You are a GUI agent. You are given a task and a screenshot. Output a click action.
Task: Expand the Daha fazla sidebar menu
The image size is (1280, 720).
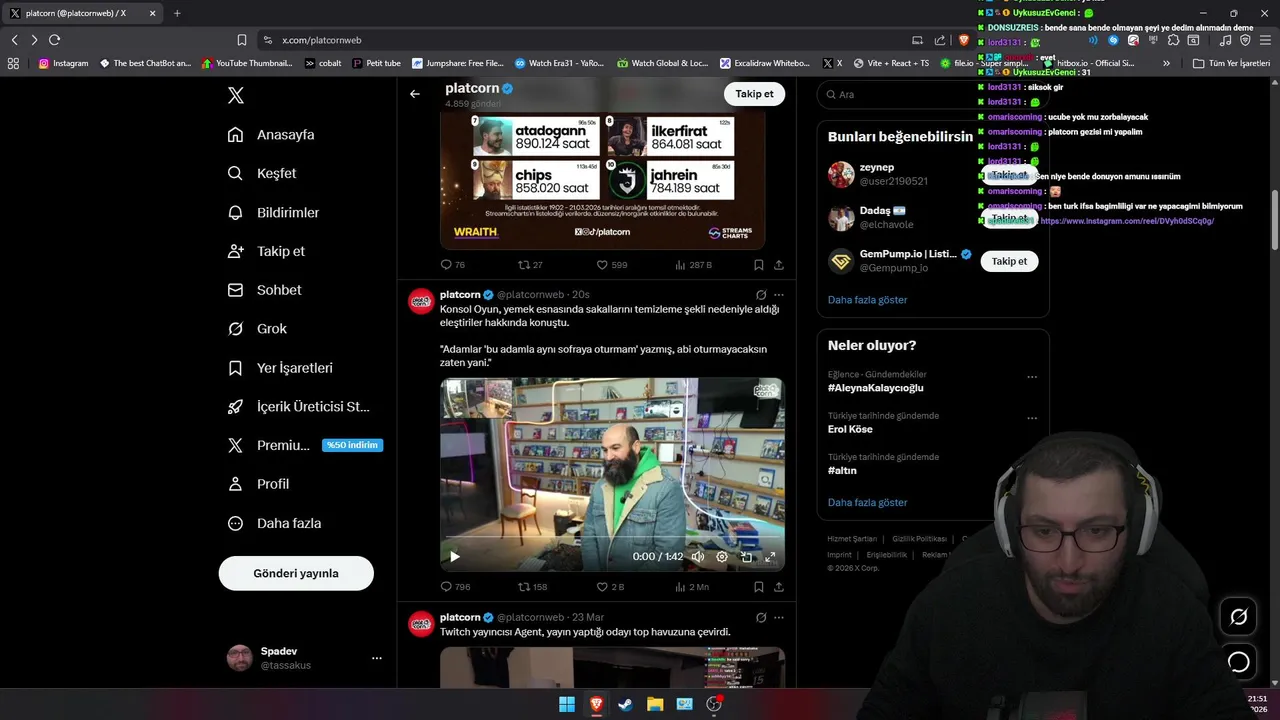pos(274,523)
